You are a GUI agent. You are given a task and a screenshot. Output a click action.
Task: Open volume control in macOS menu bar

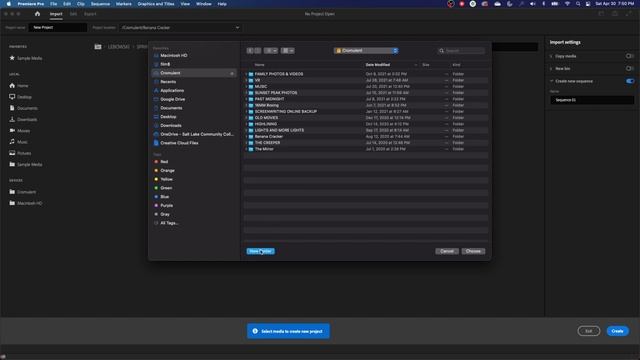533,4
